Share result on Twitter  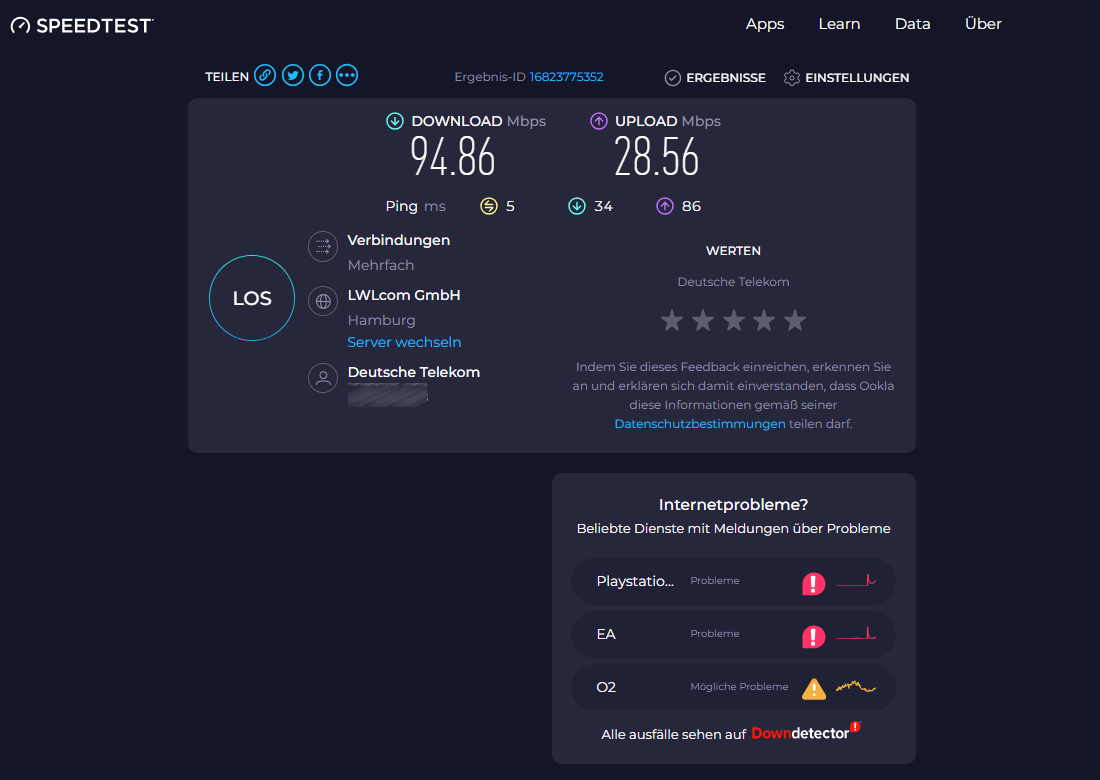(x=293, y=75)
